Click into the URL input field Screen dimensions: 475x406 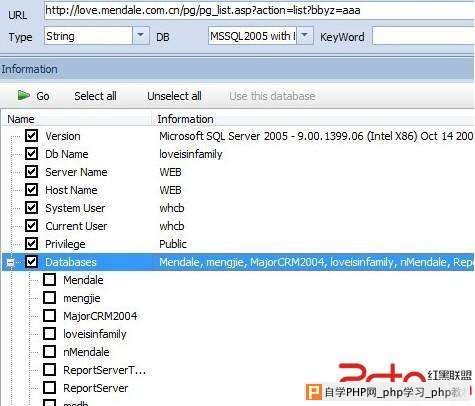click(259, 11)
